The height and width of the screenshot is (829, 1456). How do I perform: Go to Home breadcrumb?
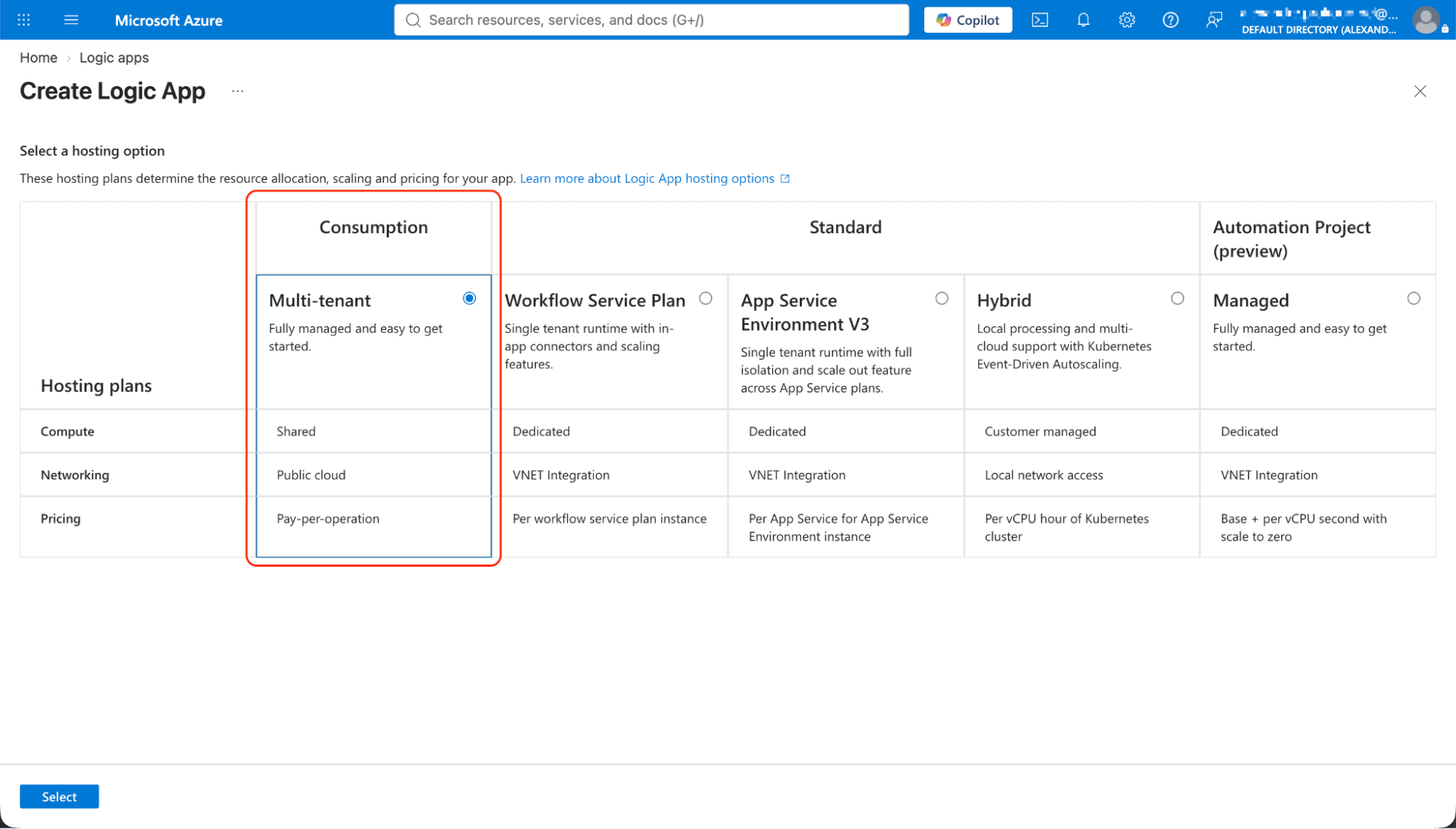point(39,58)
